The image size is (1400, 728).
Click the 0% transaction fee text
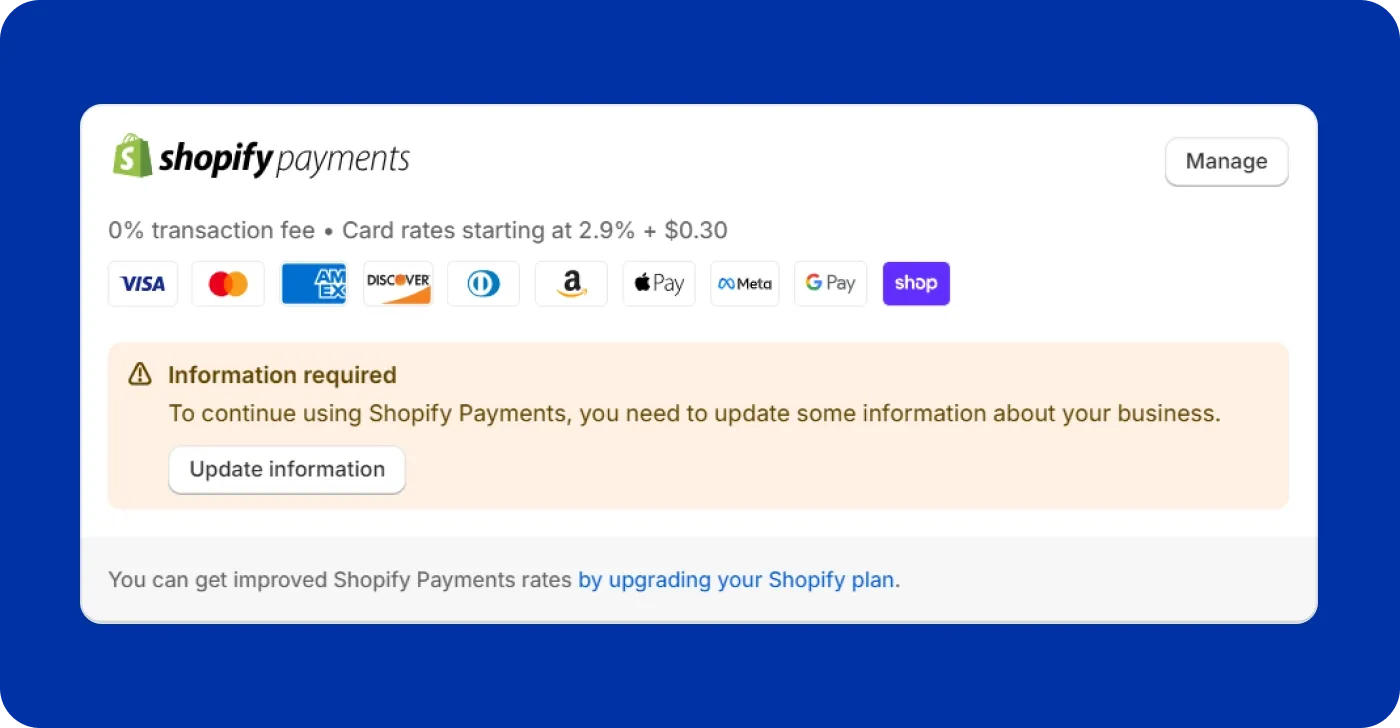[x=212, y=231]
